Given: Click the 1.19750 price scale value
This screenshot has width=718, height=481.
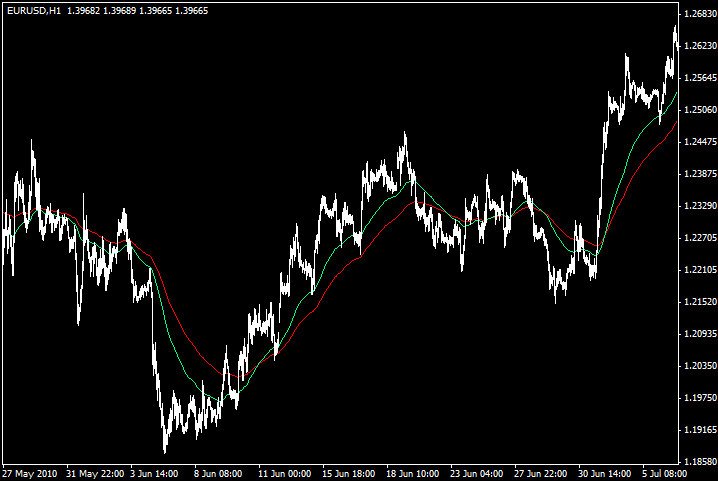Looking at the screenshot, I should click(x=698, y=398).
